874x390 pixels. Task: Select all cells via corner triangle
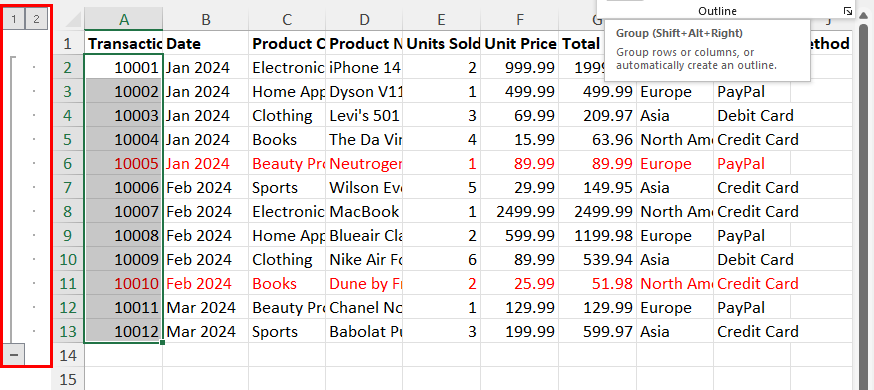pos(70,20)
